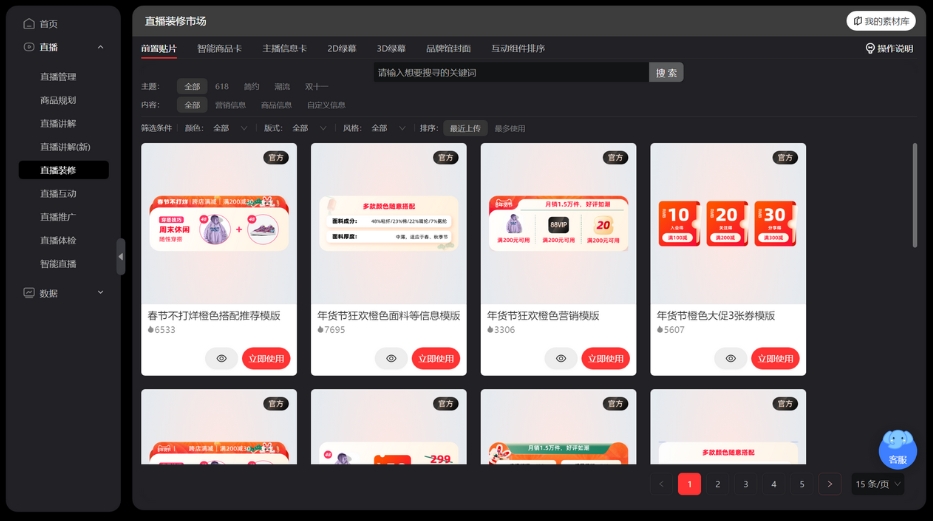This screenshot has width=933, height=521.
Task: Open the 15 条/页 page size dropdown
Action: pyautogui.click(x=878, y=484)
